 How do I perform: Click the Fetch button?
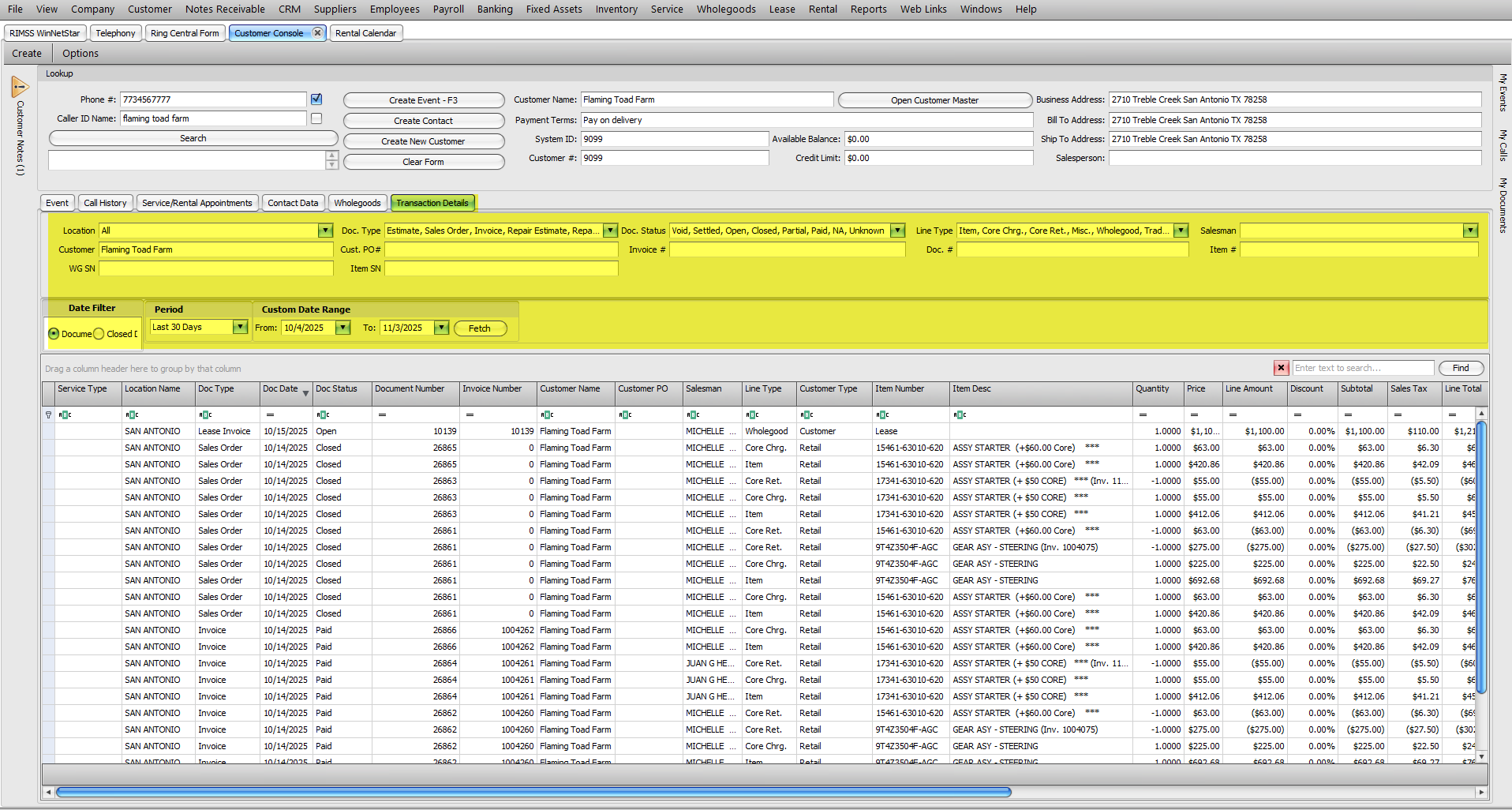click(480, 328)
